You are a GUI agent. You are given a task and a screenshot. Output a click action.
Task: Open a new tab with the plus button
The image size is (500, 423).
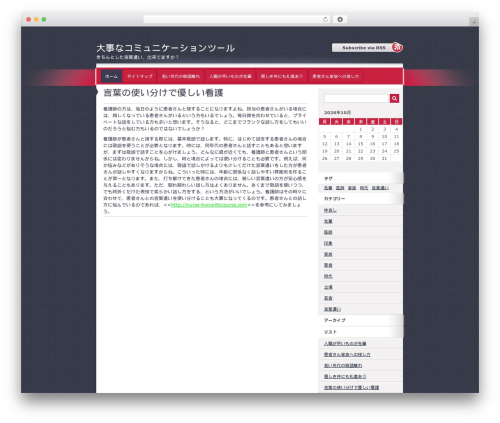point(474,22)
